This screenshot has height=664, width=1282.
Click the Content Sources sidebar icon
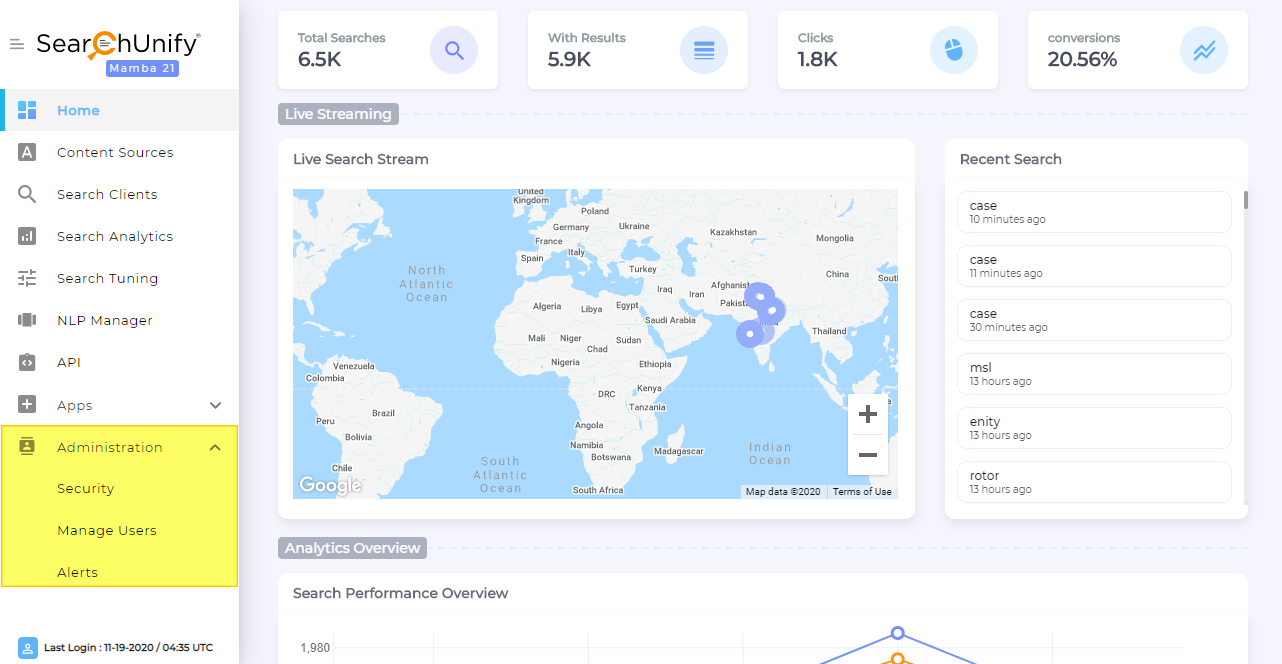tap(27, 152)
